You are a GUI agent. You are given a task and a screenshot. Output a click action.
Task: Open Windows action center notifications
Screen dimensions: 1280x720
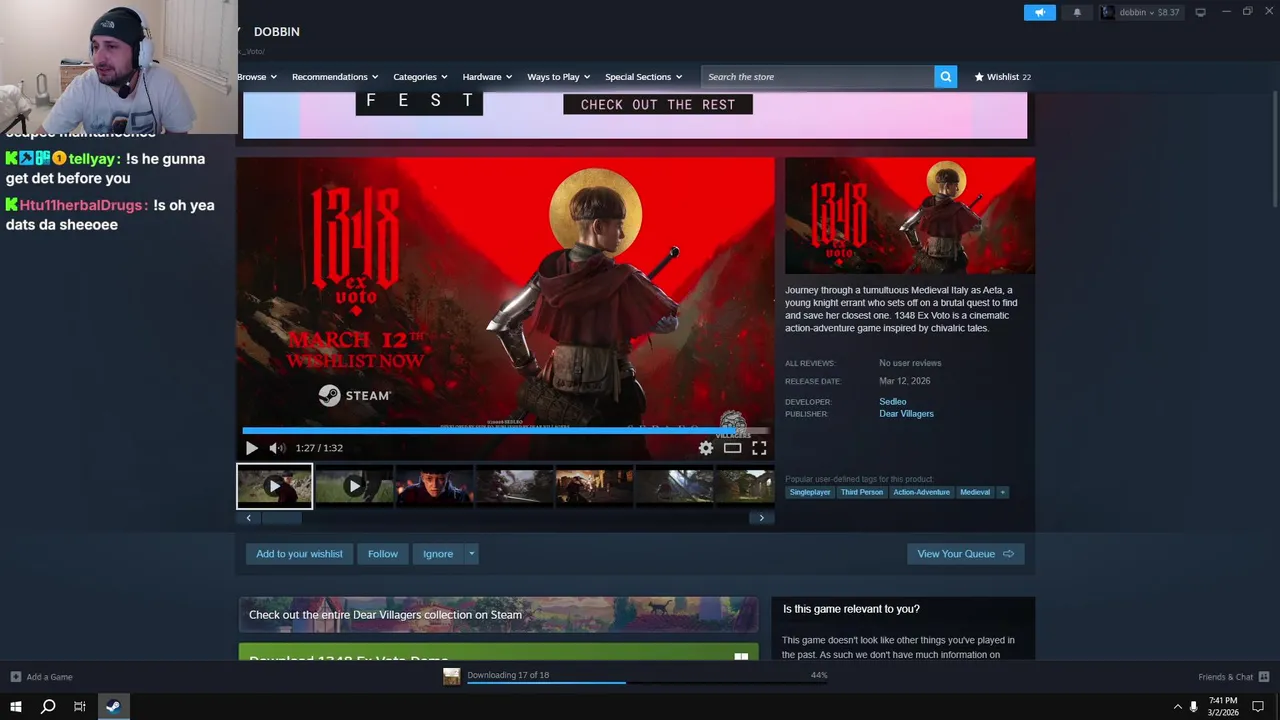click(1259, 706)
